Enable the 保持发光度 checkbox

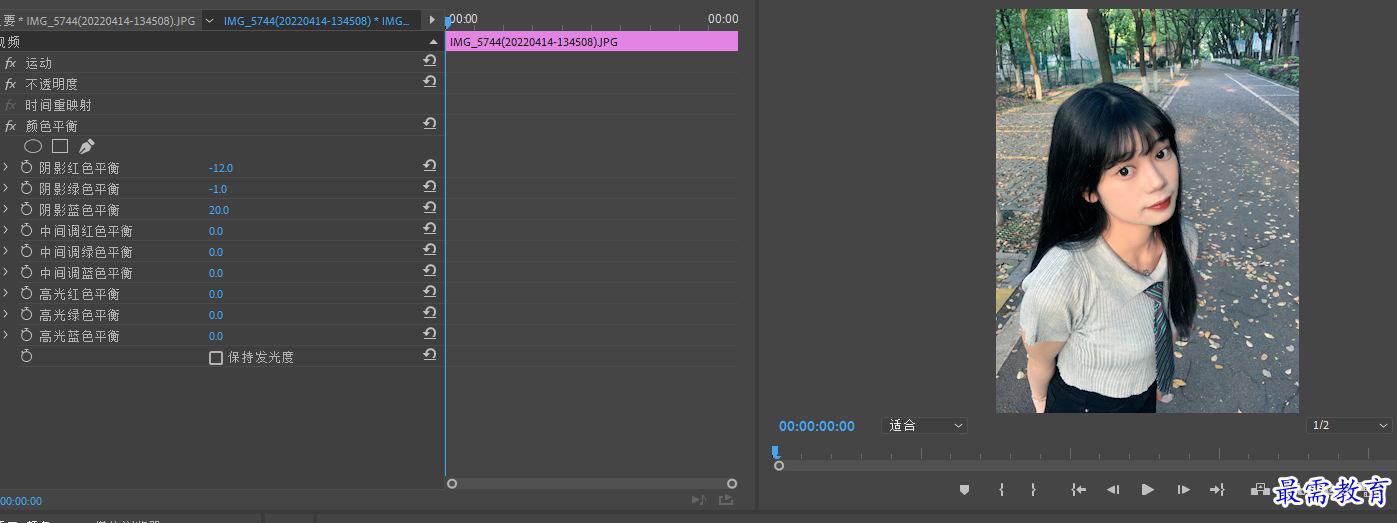coord(215,357)
